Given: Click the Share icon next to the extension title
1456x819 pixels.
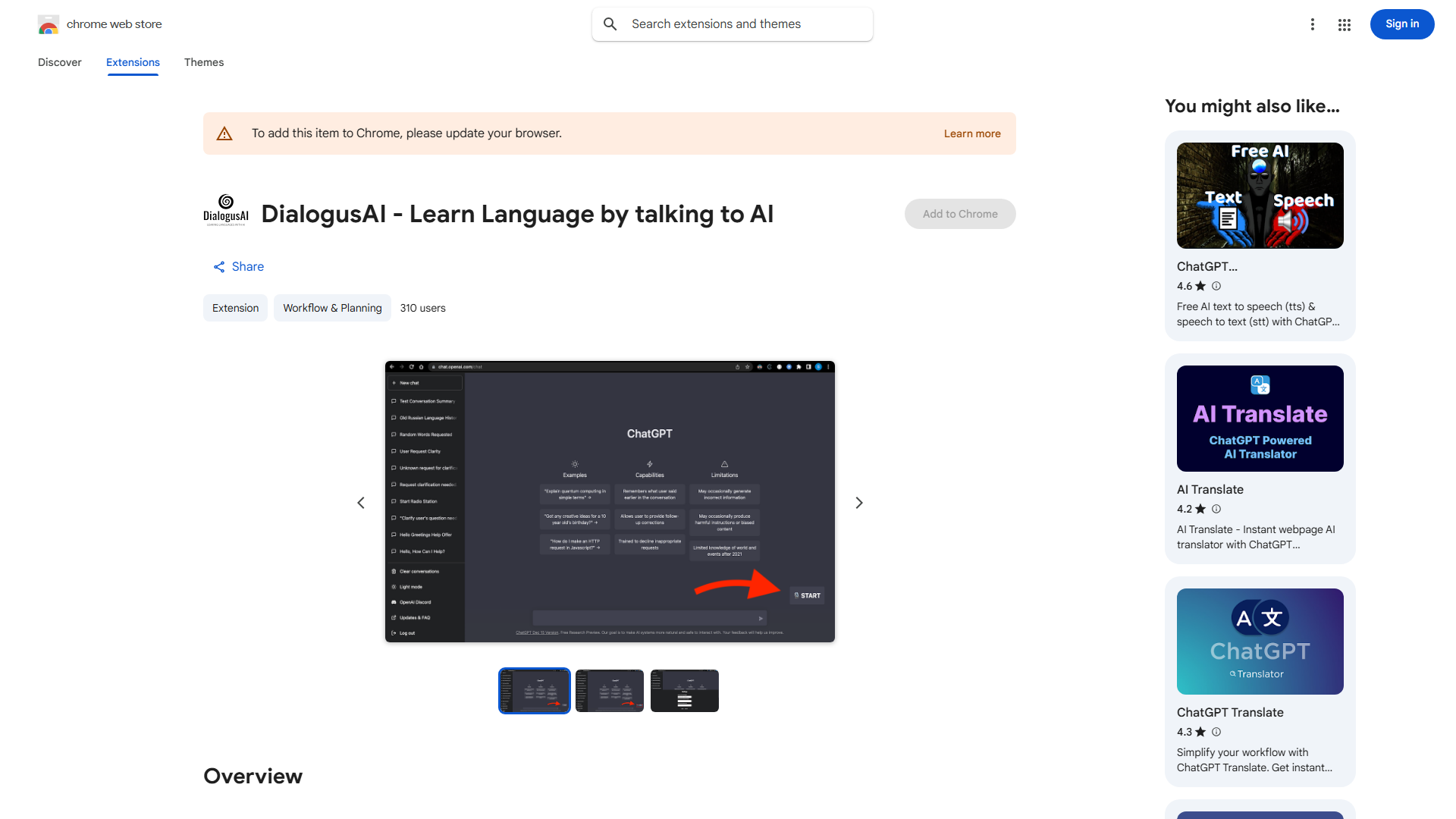Looking at the screenshot, I should click(x=219, y=266).
